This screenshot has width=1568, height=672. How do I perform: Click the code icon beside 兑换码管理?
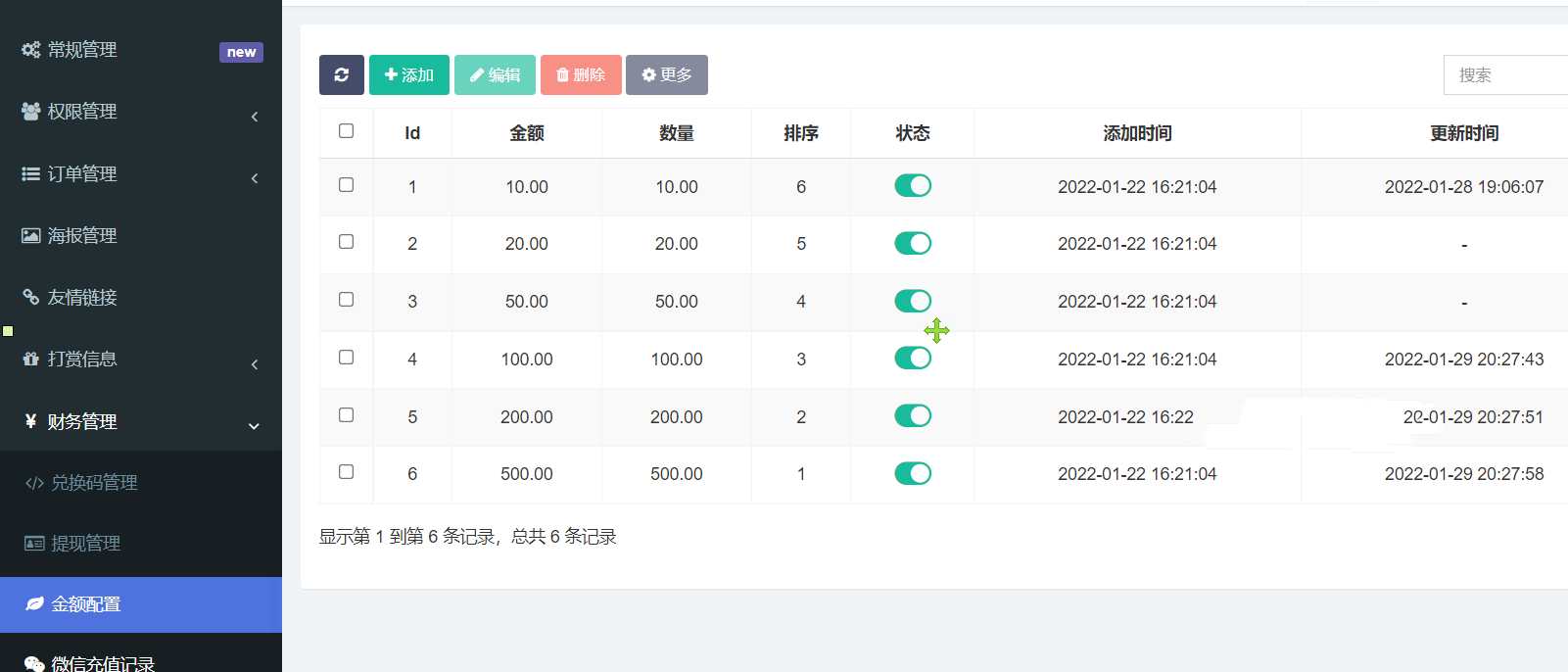(x=34, y=483)
